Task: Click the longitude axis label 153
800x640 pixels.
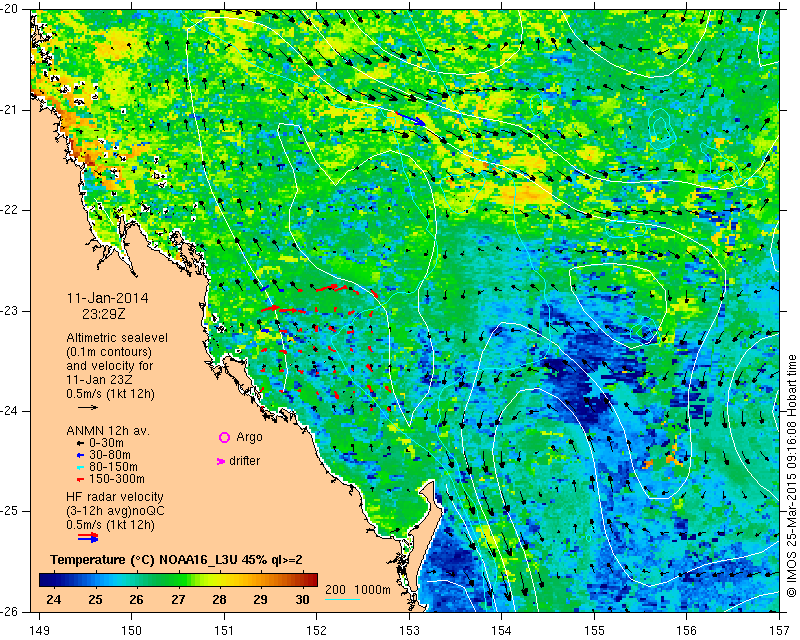Action: pyautogui.click(x=409, y=631)
